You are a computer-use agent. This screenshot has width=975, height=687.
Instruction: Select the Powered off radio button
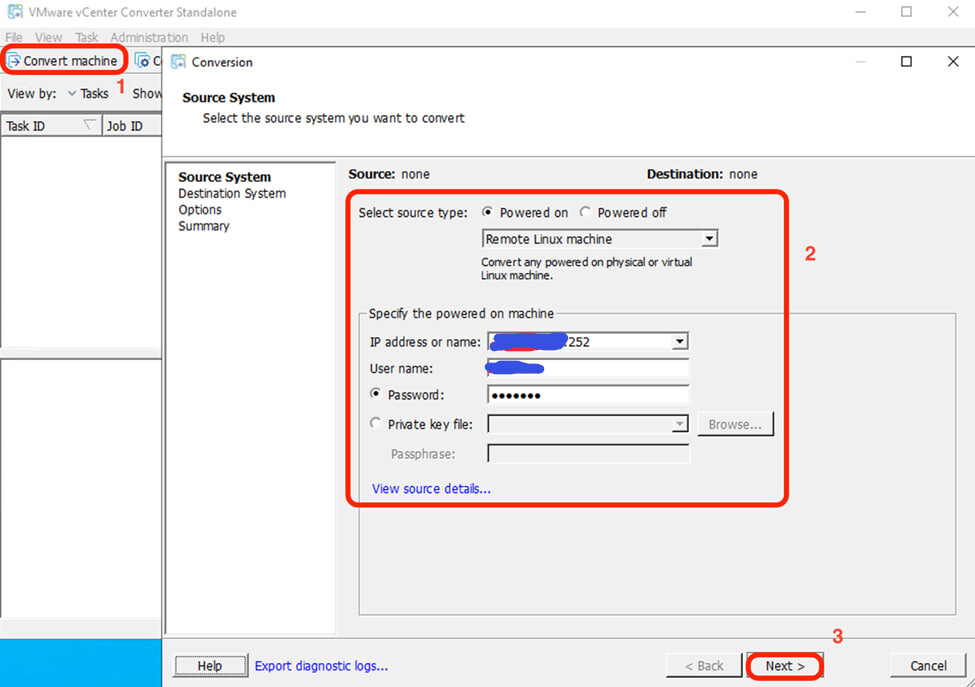(x=585, y=212)
